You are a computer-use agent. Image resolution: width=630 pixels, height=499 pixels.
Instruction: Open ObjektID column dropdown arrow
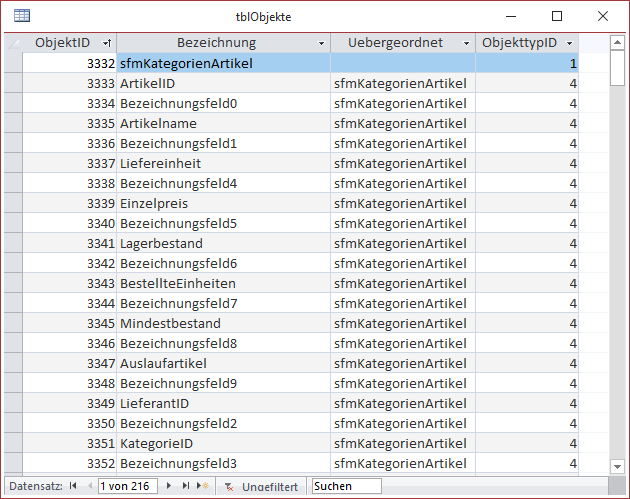point(107,44)
